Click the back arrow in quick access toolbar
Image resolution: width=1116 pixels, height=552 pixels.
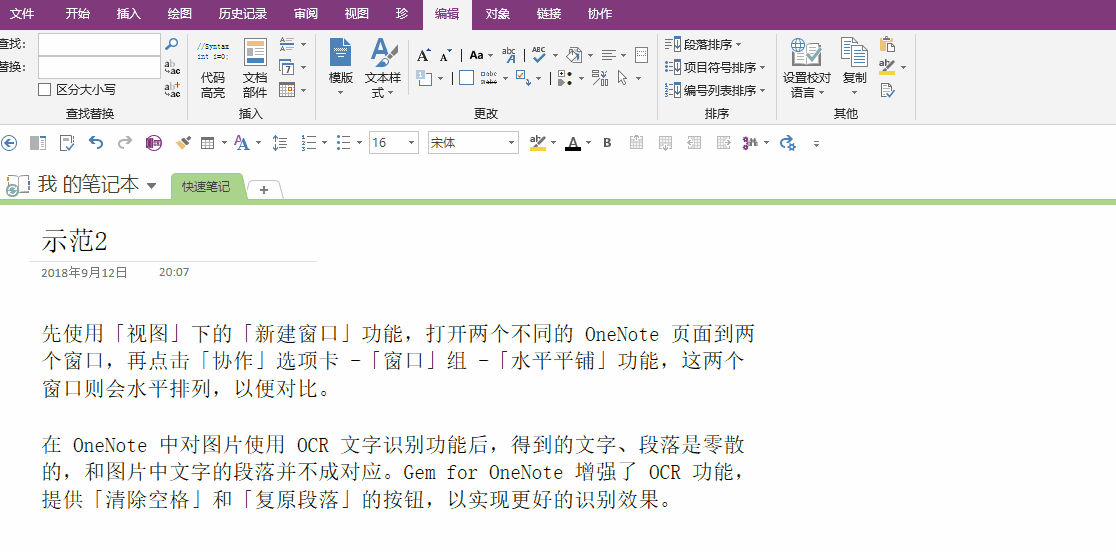pyautogui.click(x=9, y=143)
